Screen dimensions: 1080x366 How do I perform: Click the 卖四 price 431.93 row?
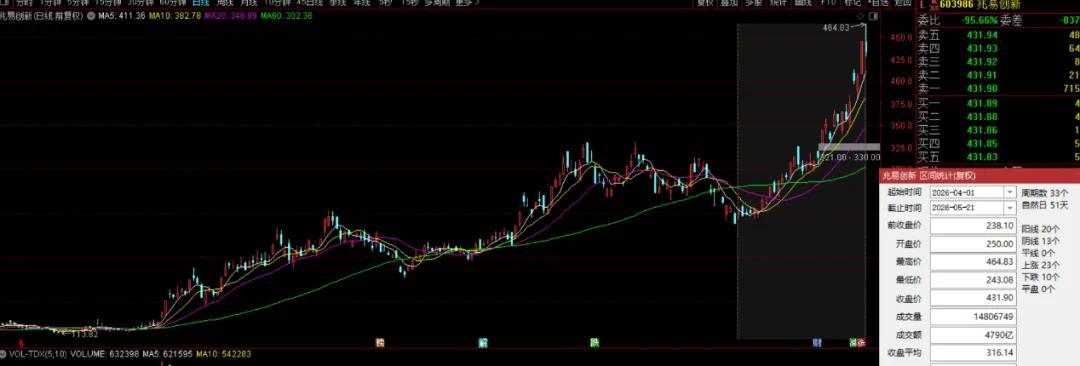998,48
